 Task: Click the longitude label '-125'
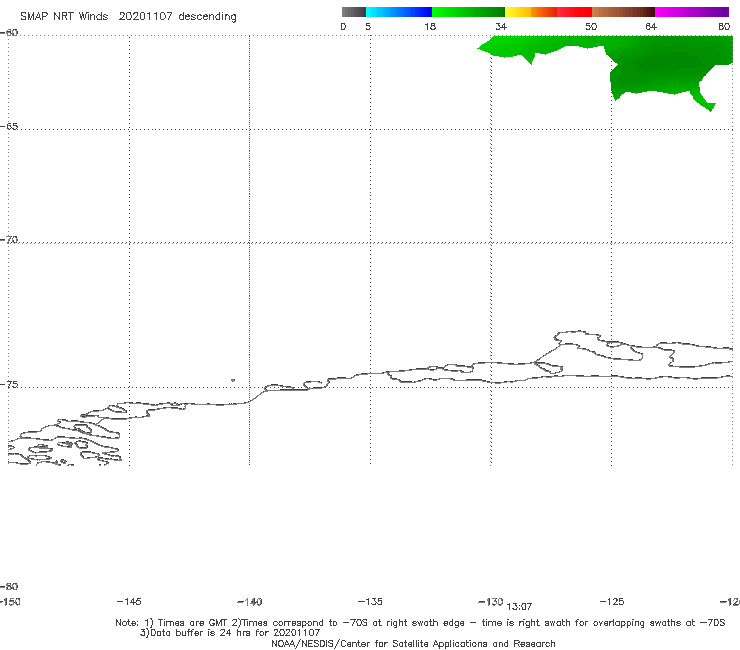click(612, 601)
